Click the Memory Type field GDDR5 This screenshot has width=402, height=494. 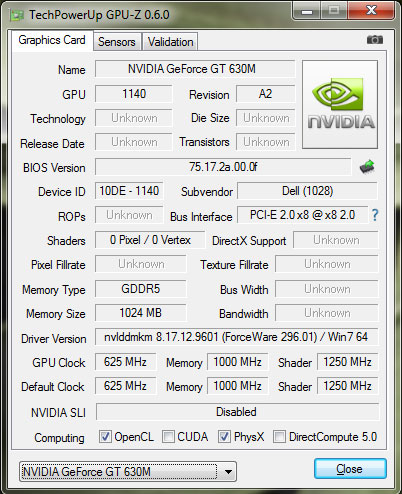(x=141, y=289)
